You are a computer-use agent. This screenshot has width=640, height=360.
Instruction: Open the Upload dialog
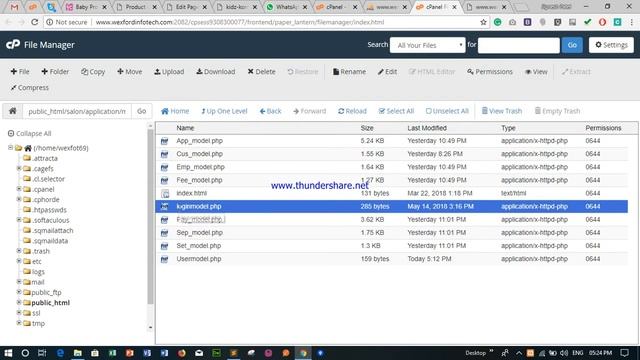(x=169, y=71)
